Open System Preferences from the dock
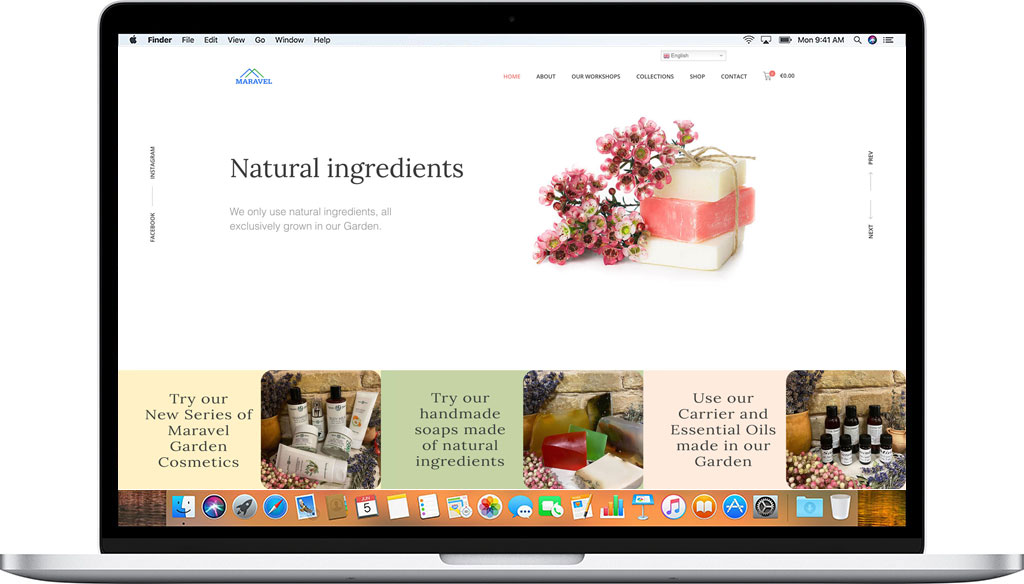This screenshot has width=1024, height=584. pos(765,507)
